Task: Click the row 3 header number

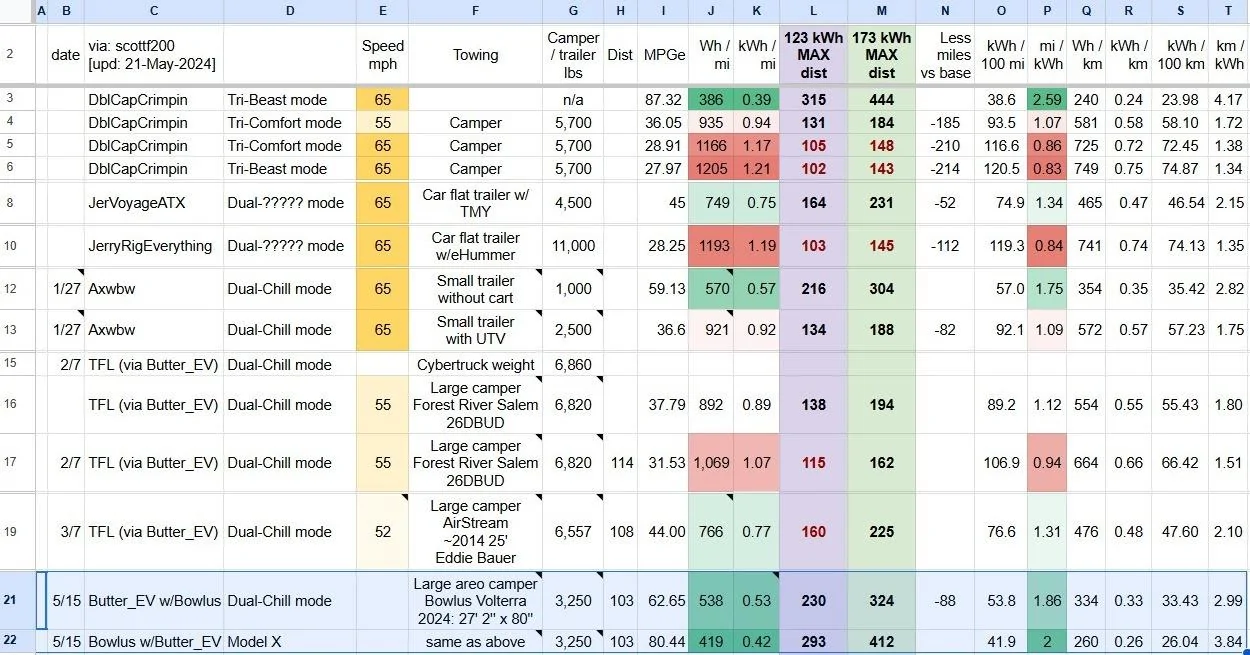Action: click(10, 100)
